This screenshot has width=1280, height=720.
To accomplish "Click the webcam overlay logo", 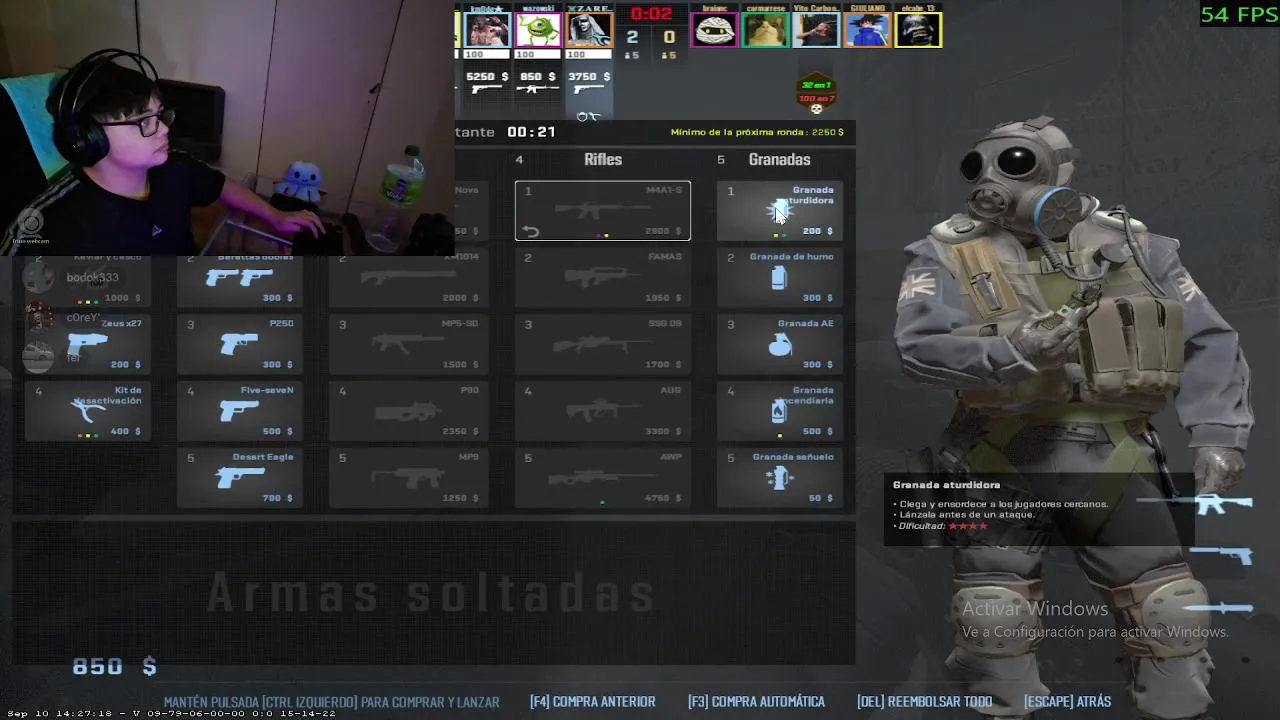I will [x=30, y=225].
